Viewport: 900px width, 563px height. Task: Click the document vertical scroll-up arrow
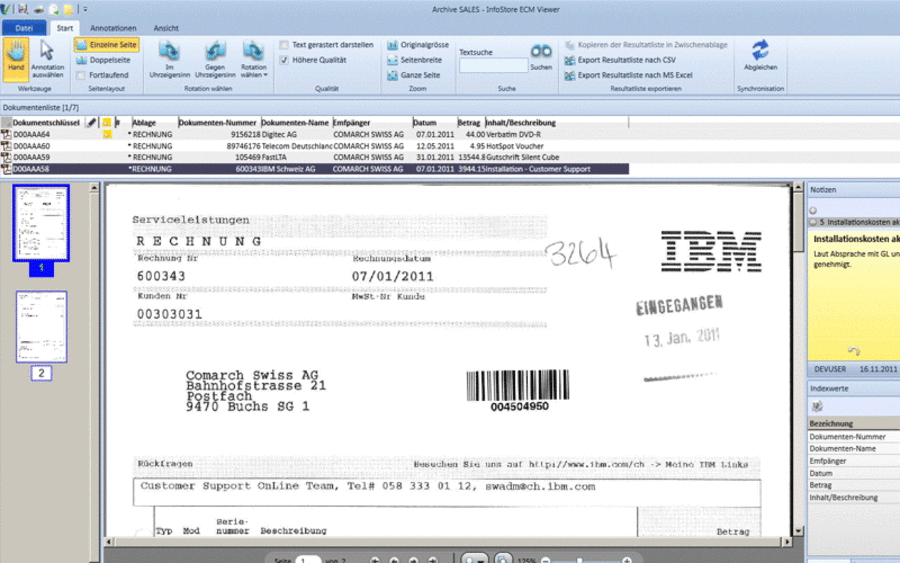coord(798,187)
